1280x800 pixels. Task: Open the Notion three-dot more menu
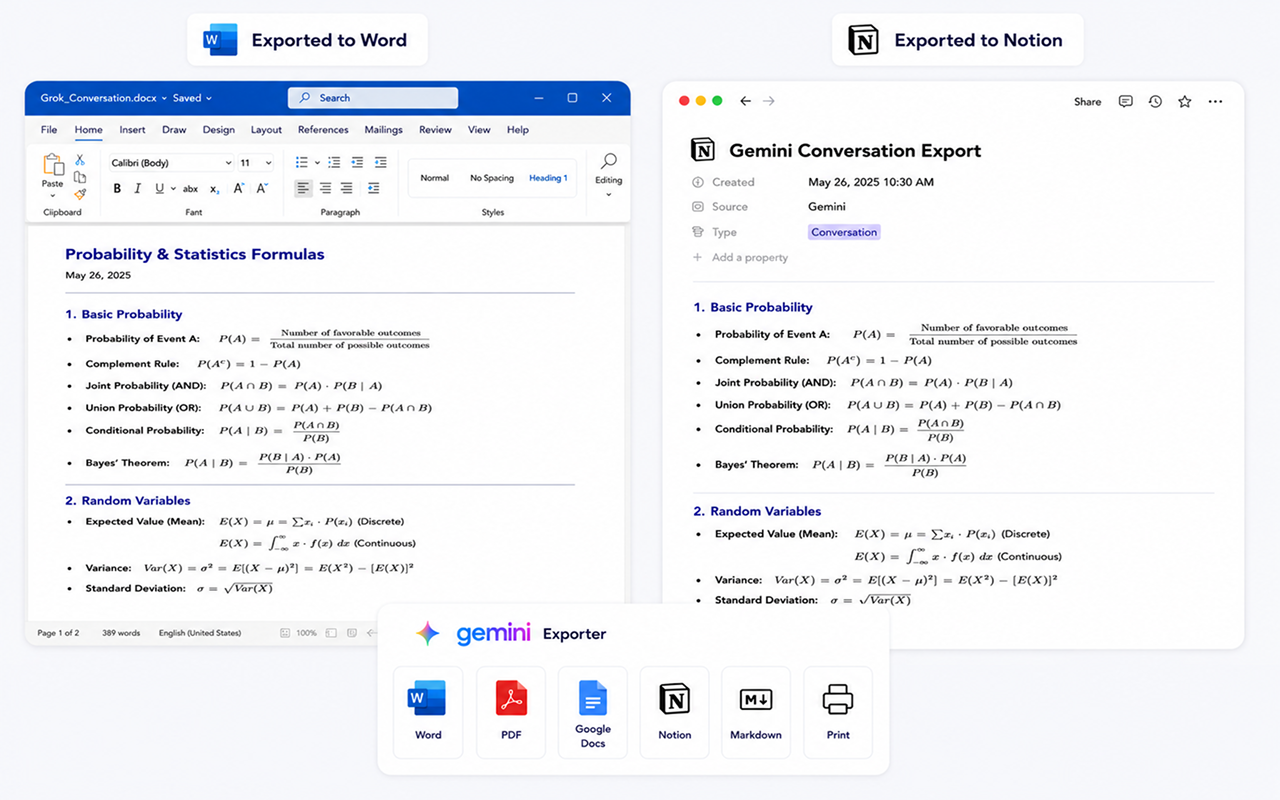[x=1215, y=101]
